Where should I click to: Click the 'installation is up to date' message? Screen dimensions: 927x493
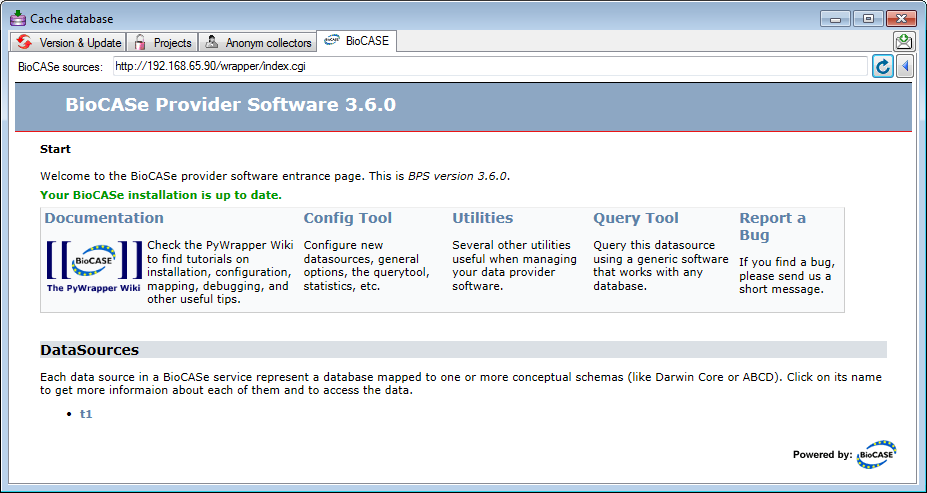point(161,195)
